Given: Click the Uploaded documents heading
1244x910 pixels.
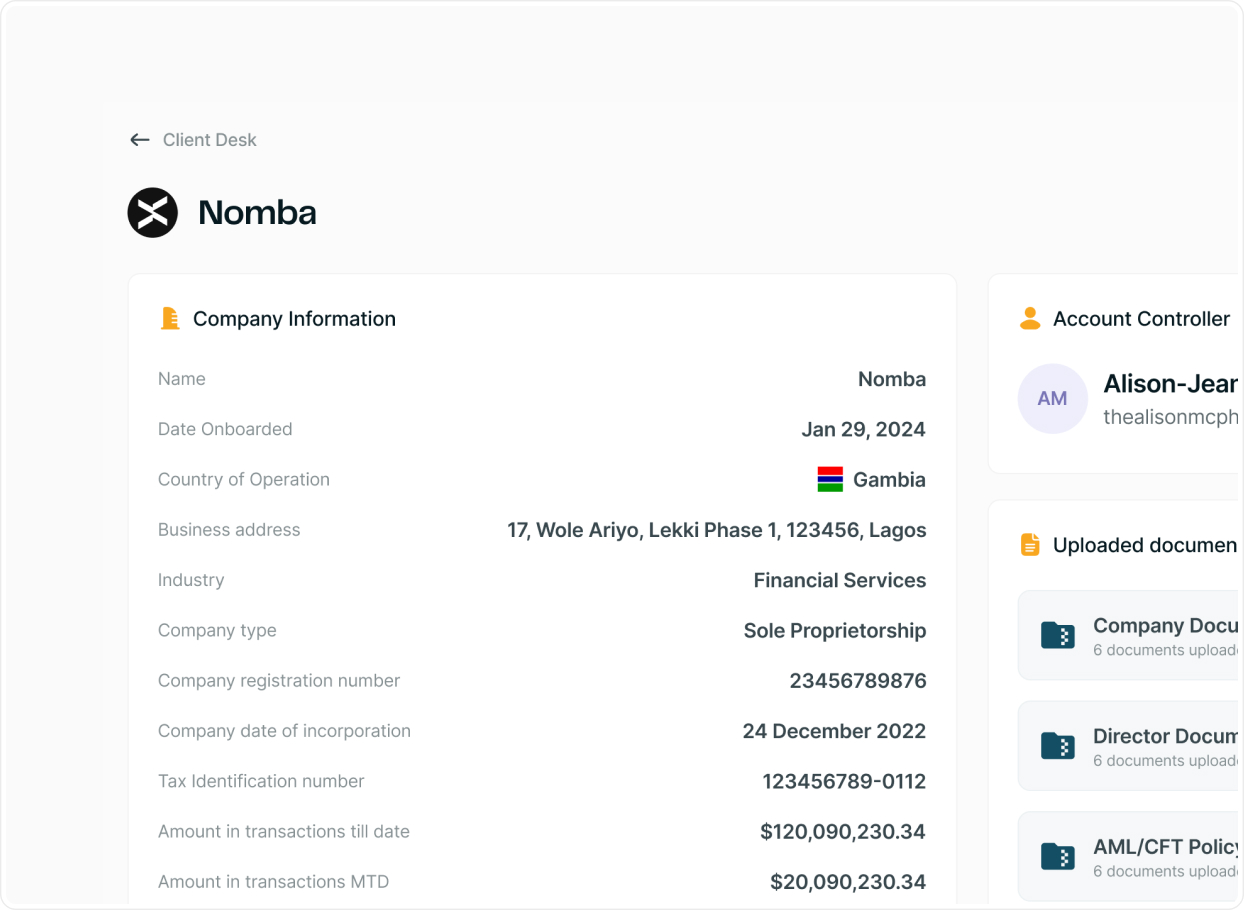Looking at the screenshot, I should [1145, 545].
